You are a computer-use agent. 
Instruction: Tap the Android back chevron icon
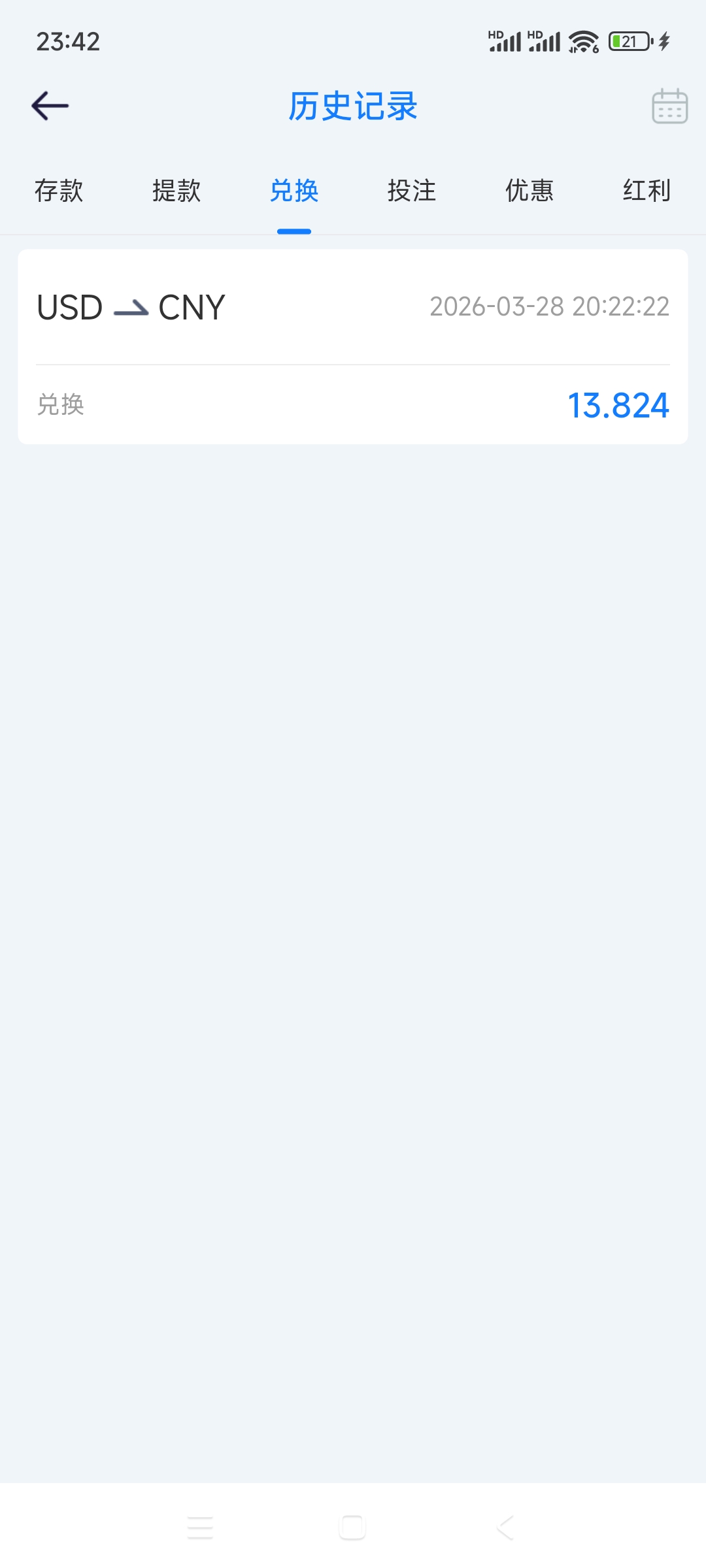[x=505, y=1527]
